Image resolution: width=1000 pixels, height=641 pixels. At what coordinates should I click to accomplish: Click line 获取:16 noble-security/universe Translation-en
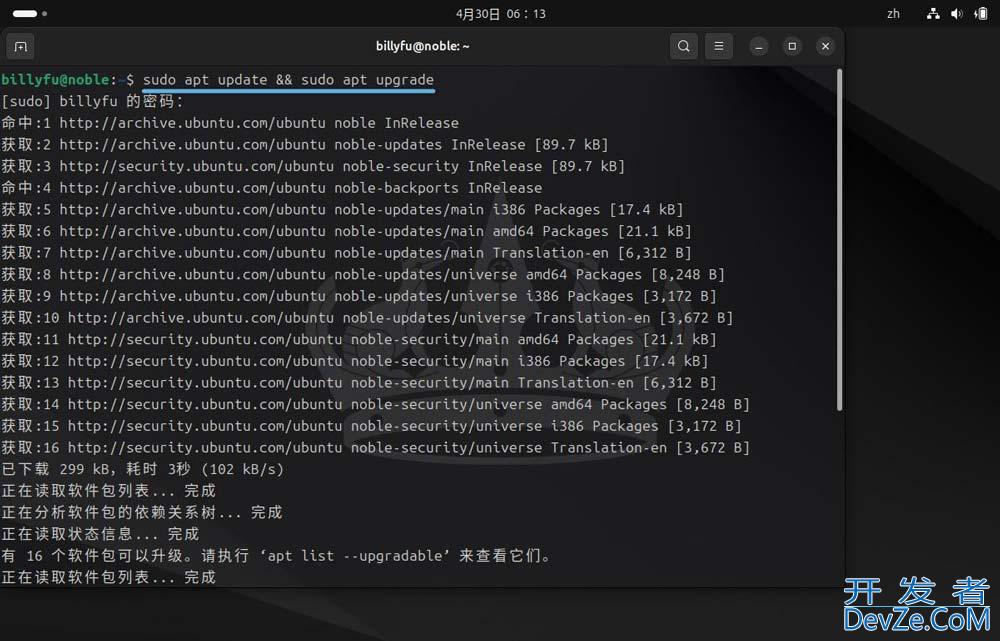tap(376, 448)
